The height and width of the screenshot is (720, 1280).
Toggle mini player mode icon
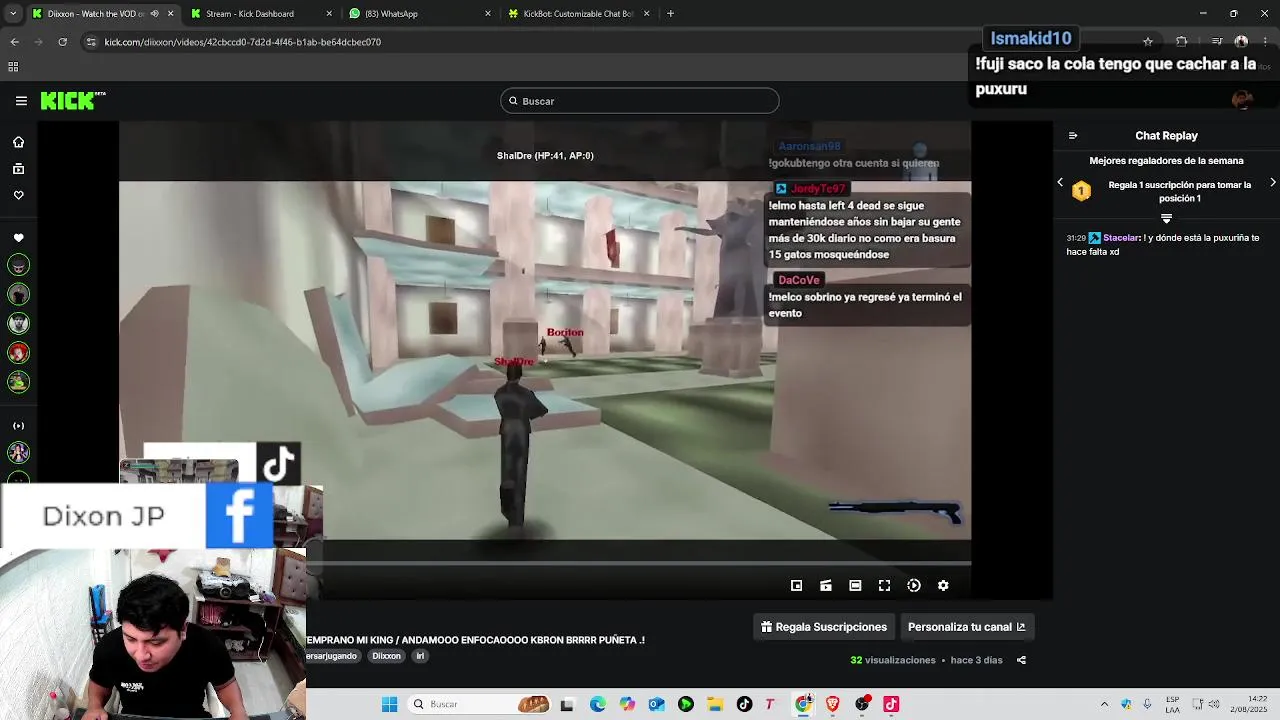(796, 586)
